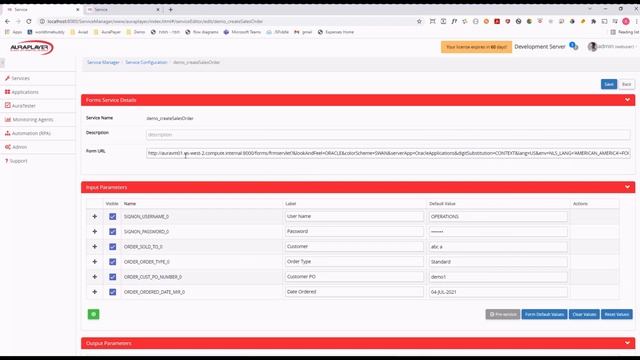Uncheck Visible for ORDER_ORDERED_DATE_MIR_0
The width and height of the screenshot is (640, 360).
112,292
